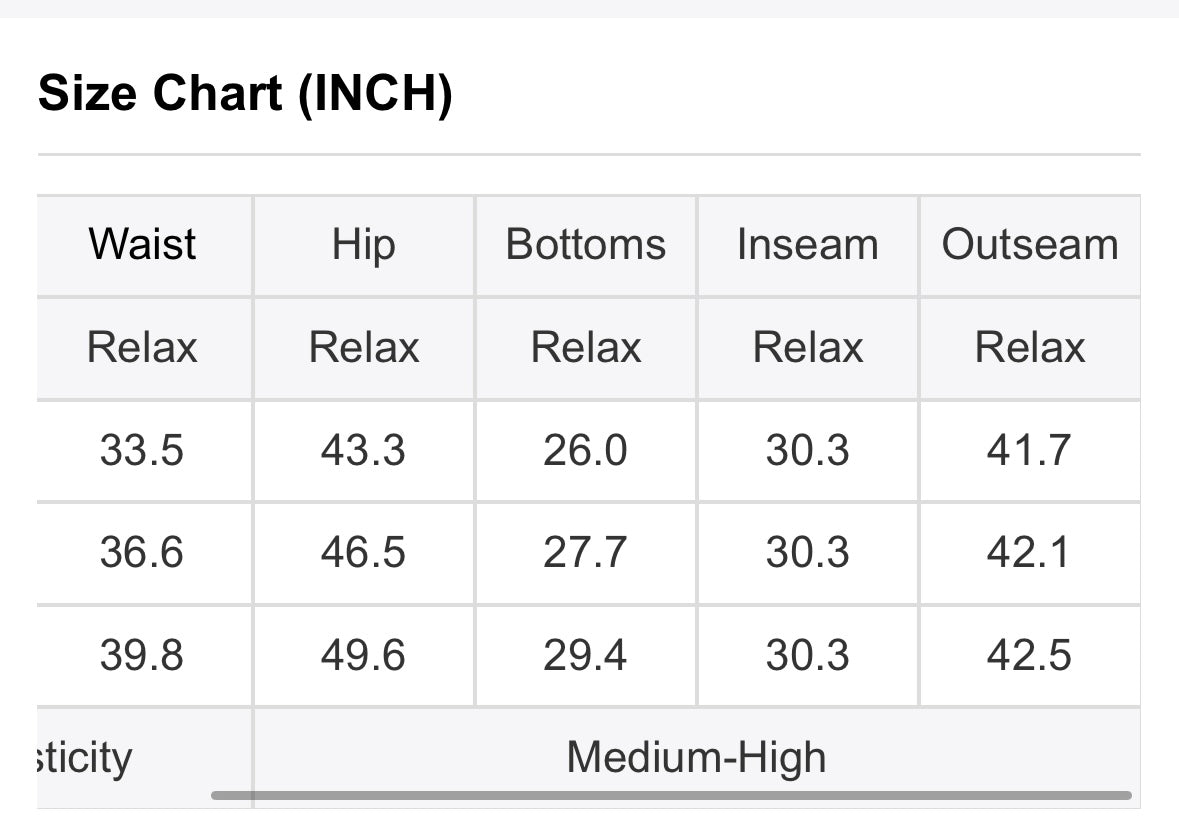Click the horizontal scrollbar under the table
This screenshot has height=823, width=1179.
(x=671, y=795)
